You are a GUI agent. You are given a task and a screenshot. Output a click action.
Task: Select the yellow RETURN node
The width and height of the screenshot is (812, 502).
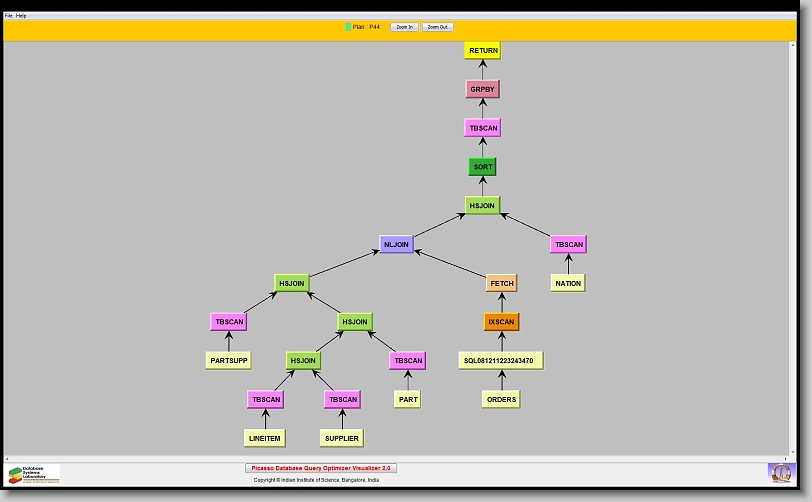(x=482, y=50)
